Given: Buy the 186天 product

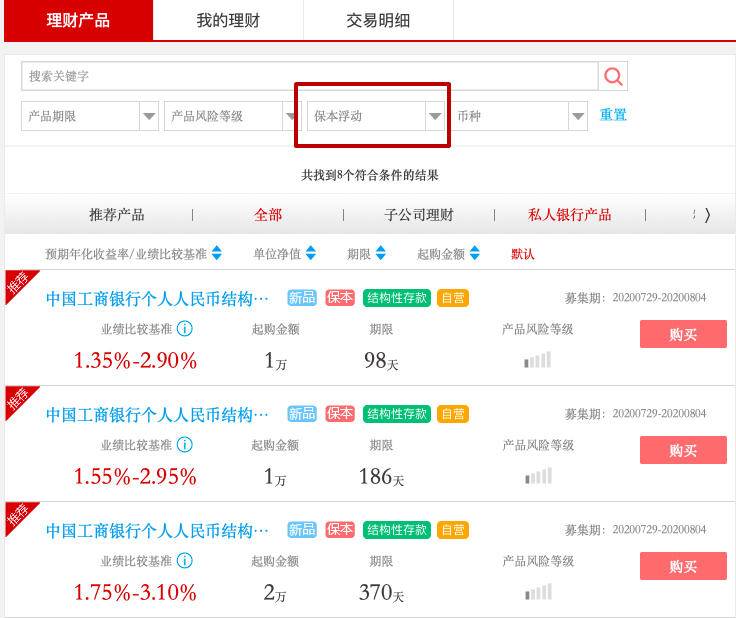Looking at the screenshot, I should click(683, 450).
